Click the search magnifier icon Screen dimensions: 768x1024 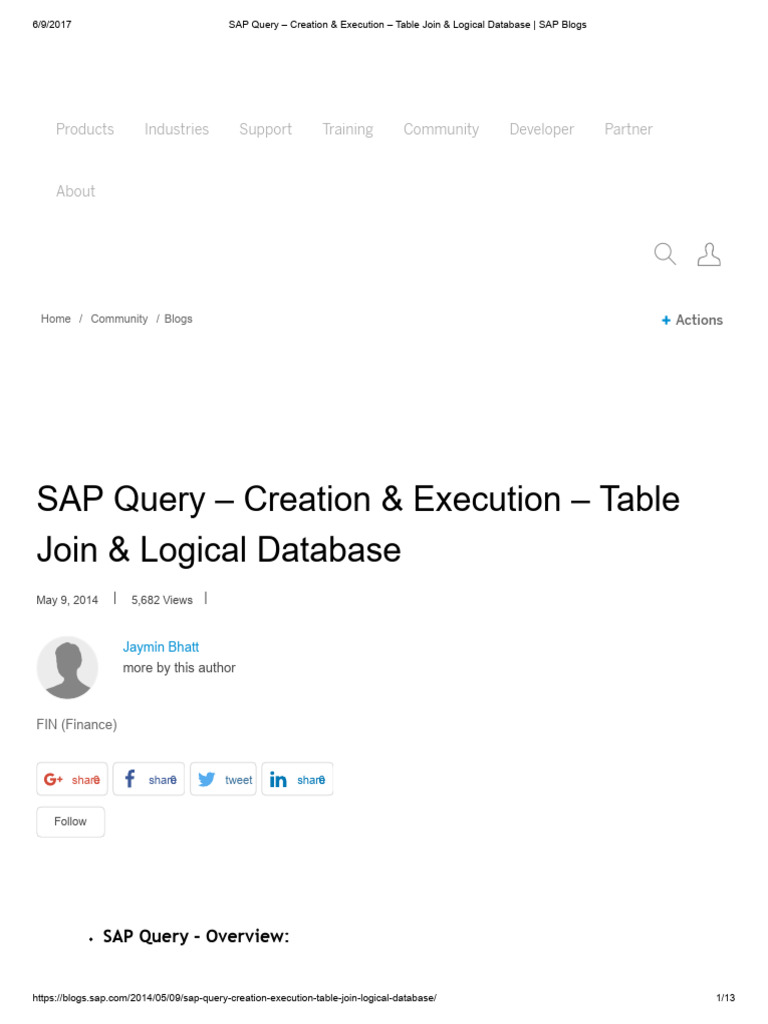coord(665,254)
